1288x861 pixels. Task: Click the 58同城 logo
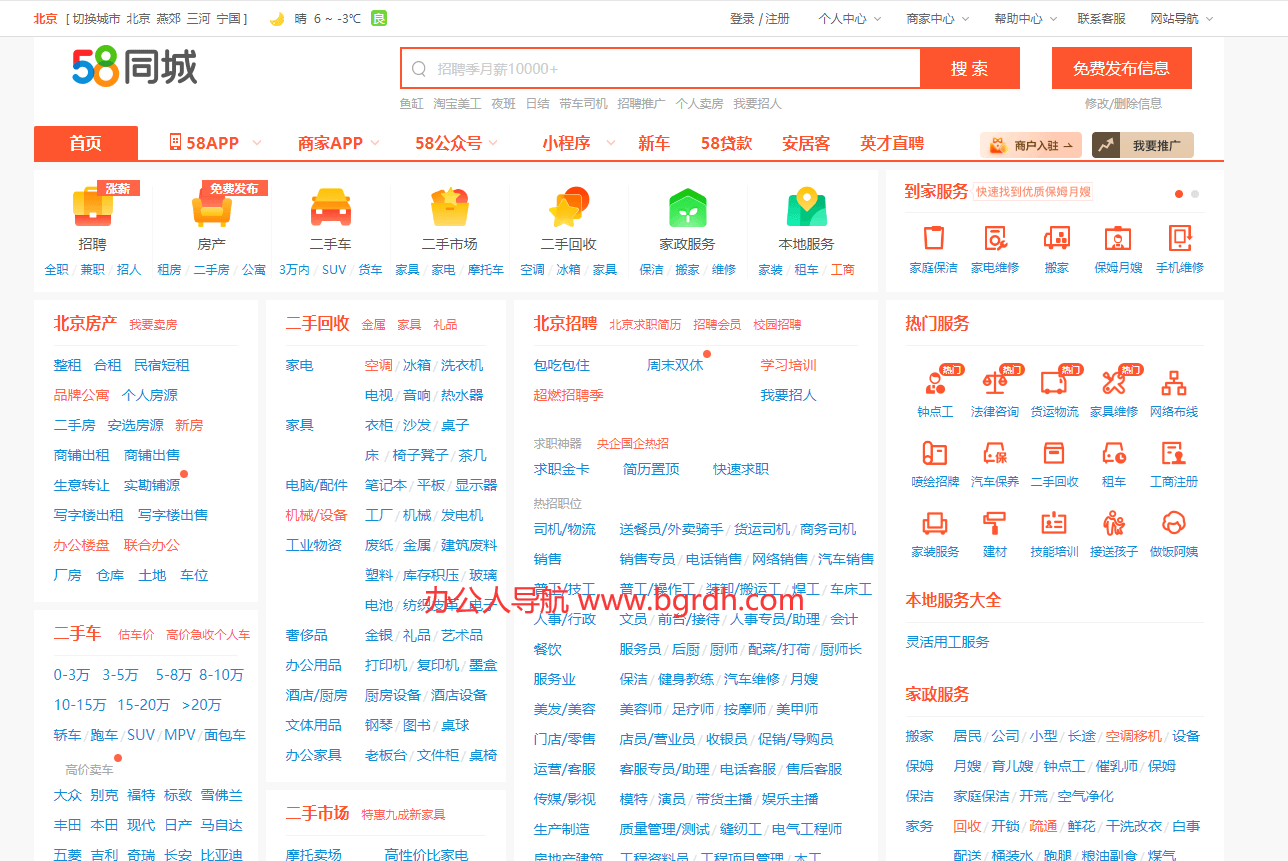[134, 67]
